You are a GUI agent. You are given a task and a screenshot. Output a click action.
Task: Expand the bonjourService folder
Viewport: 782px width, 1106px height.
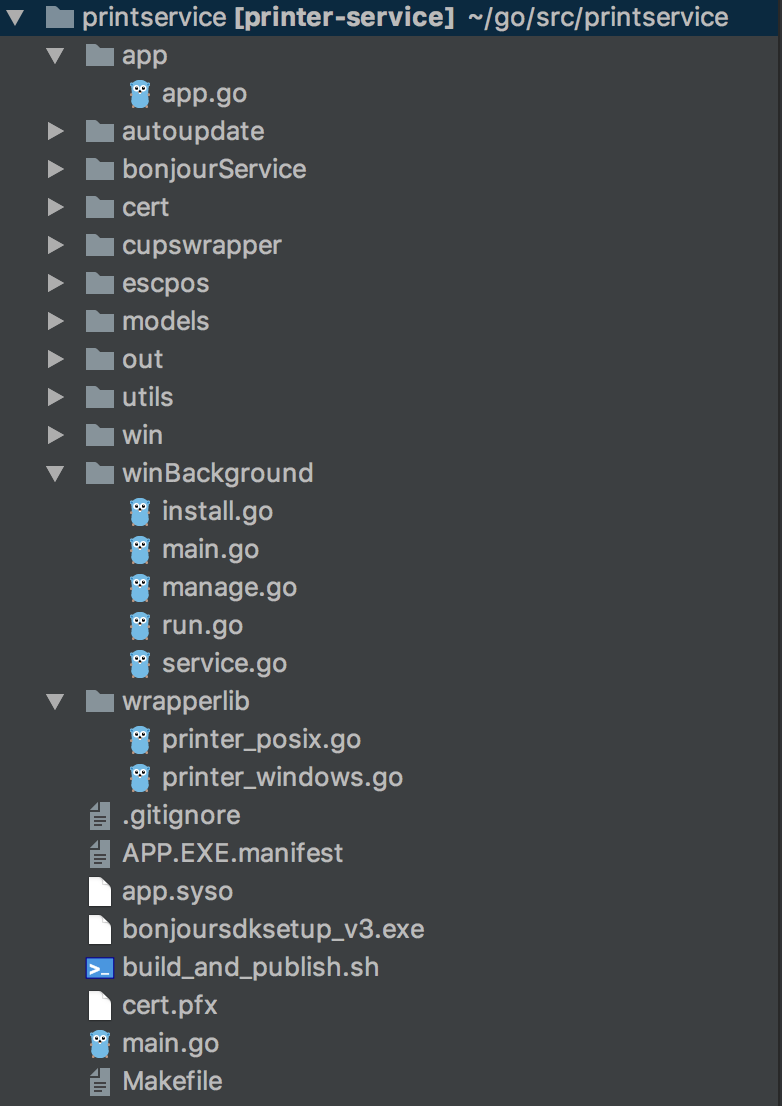[x=57, y=169]
